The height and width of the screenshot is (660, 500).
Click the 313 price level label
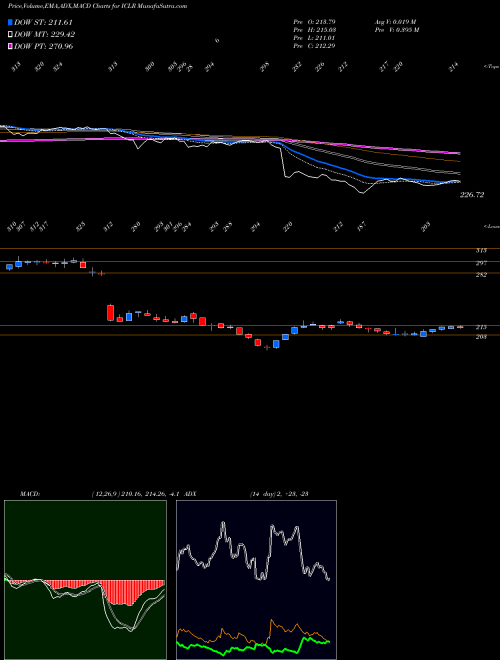(481, 250)
